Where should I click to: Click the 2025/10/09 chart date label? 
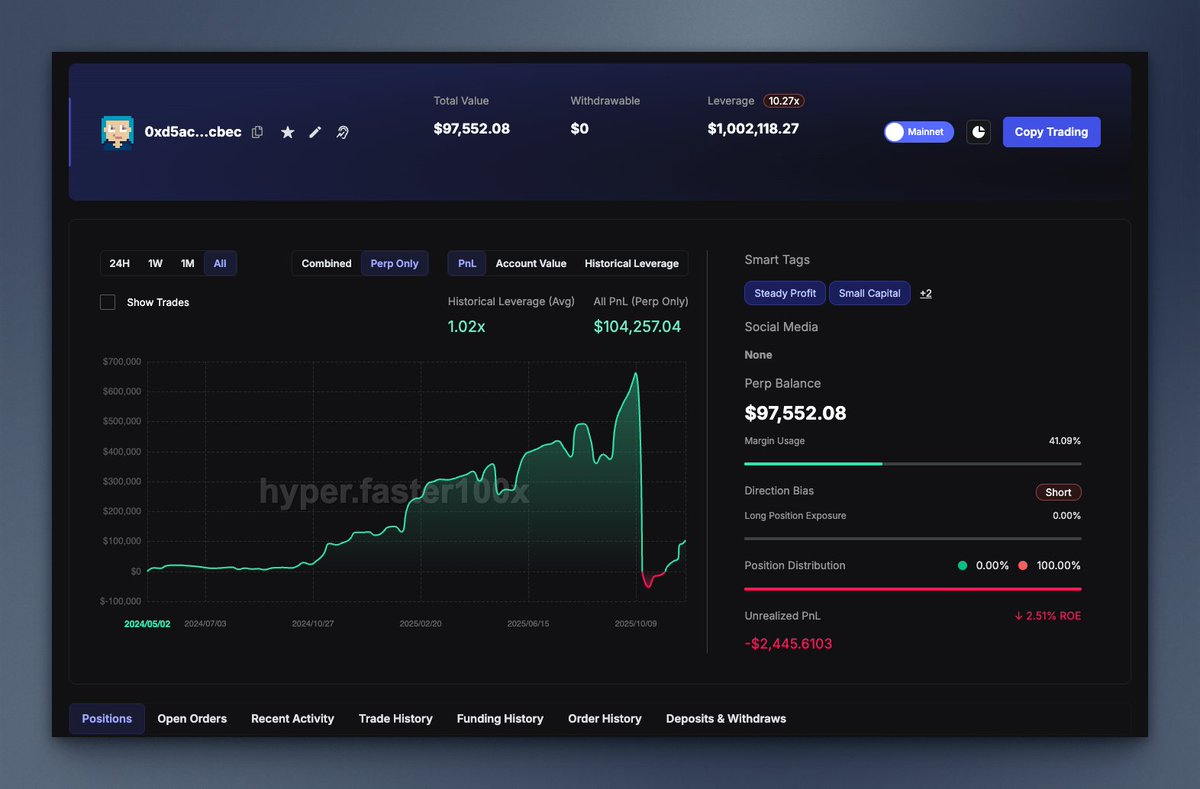tap(638, 624)
